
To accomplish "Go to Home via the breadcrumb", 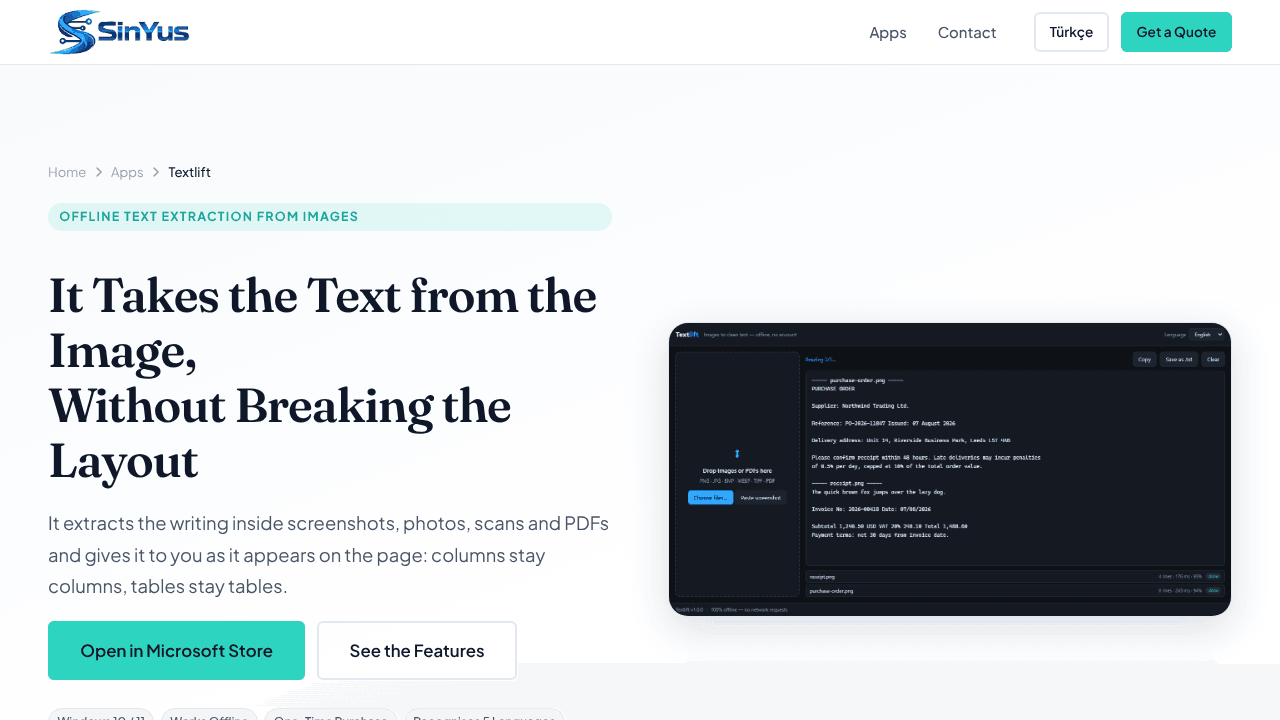I will point(67,172).
